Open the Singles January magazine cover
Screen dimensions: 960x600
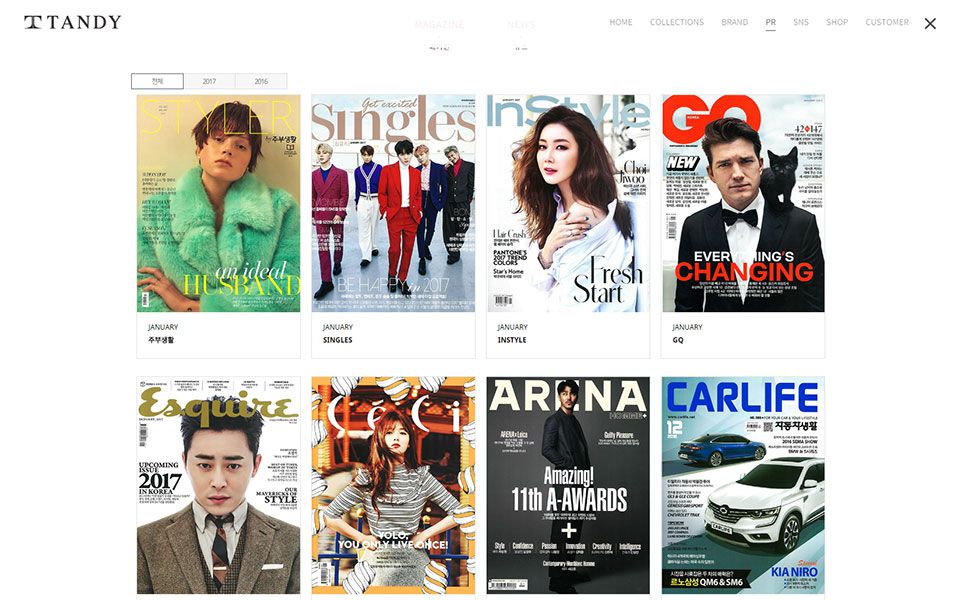[x=393, y=203]
